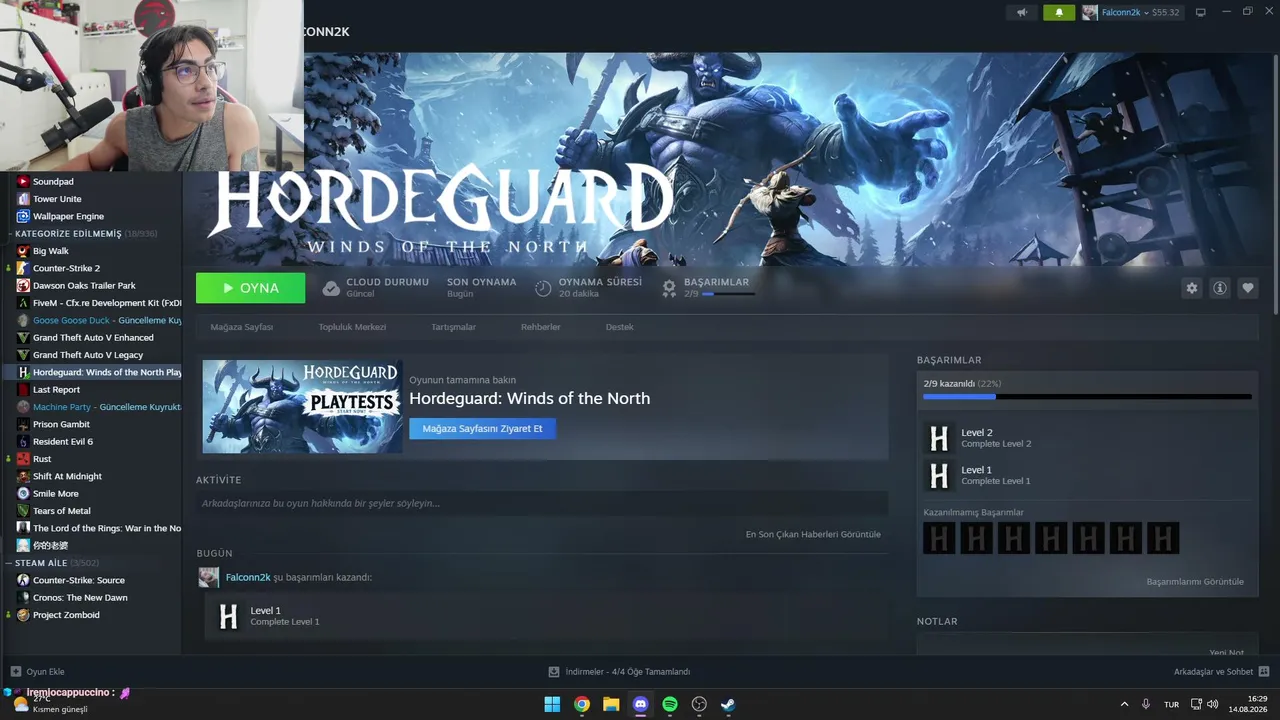This screenshot has width=1280, height=720.
Task: Click the Cloud Durumu status icon
Action: 331,288
